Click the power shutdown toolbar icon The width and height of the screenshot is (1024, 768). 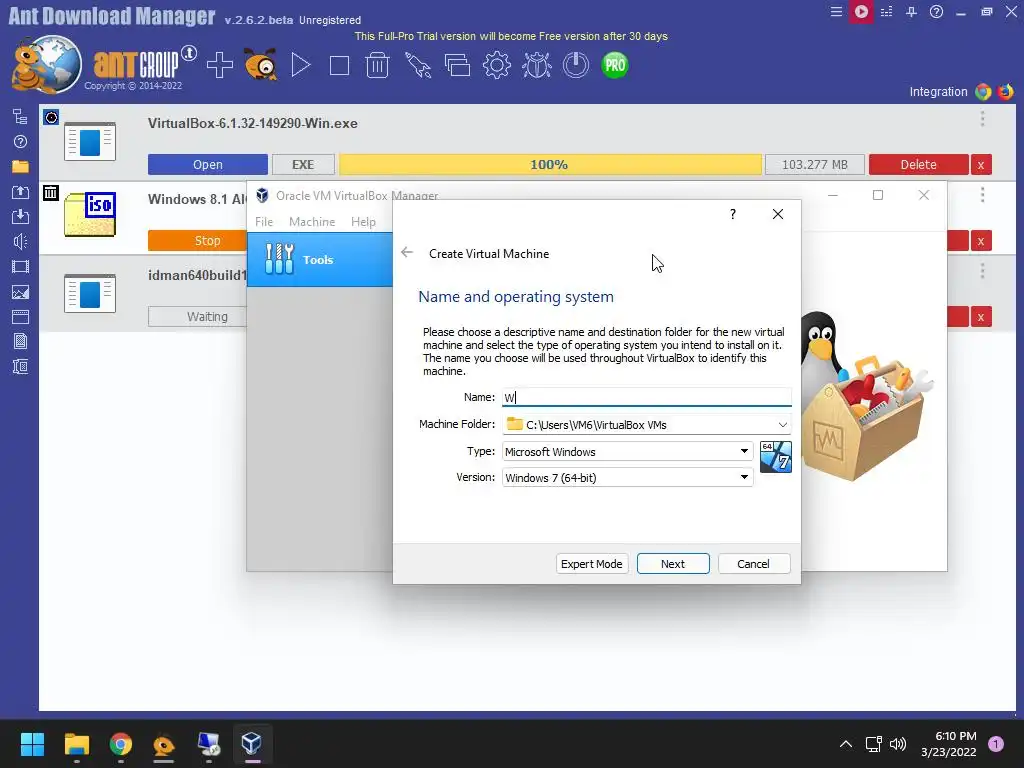(x=576, y=65)
